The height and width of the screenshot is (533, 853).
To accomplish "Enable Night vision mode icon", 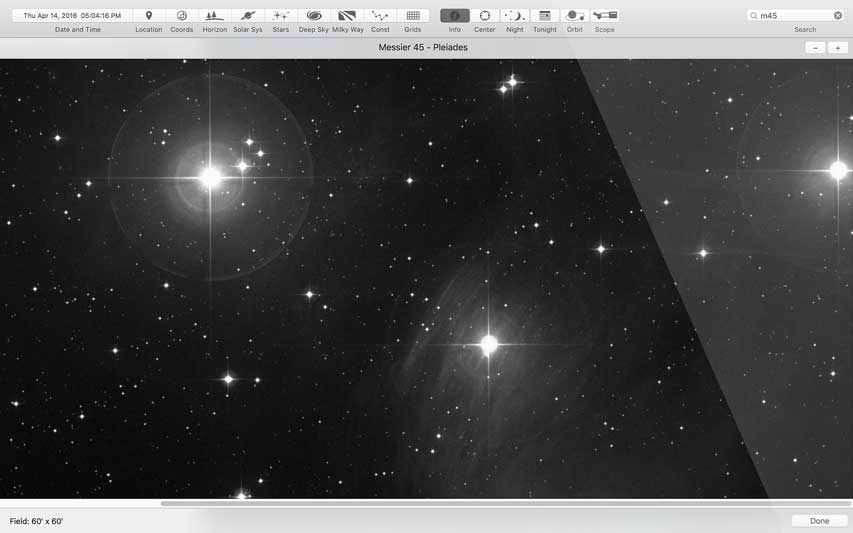I will (515, 16).
